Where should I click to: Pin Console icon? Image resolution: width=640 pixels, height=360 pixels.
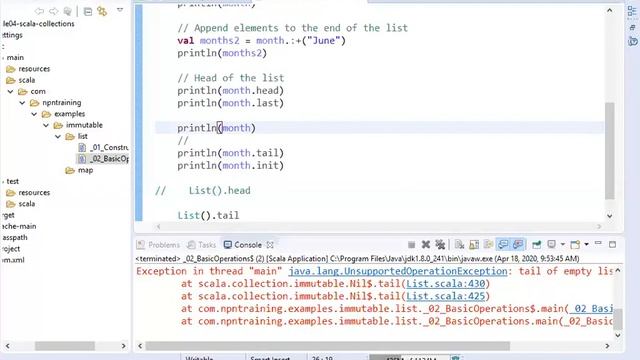tap(536, 244)
